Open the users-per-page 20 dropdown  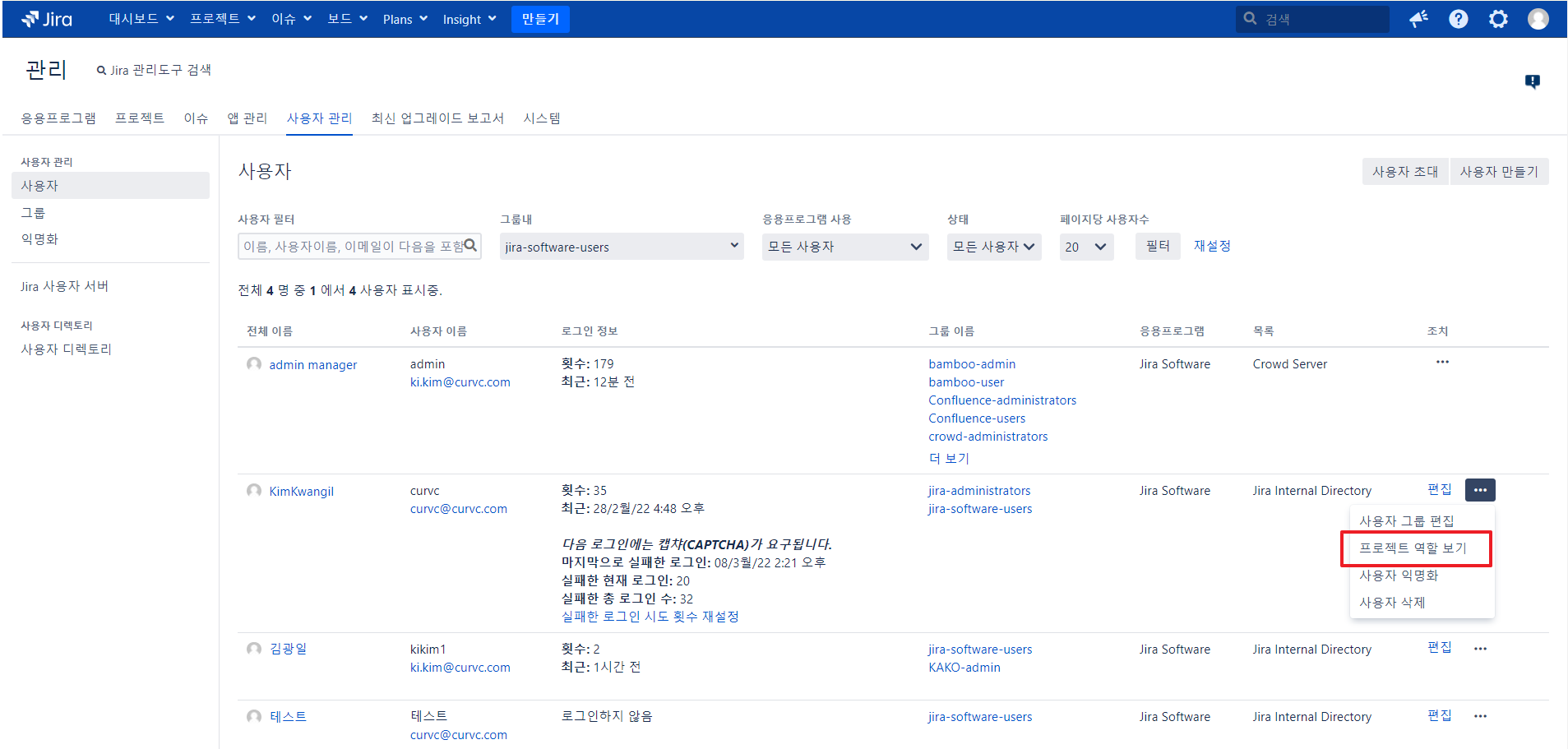[x=1086, y=247]
